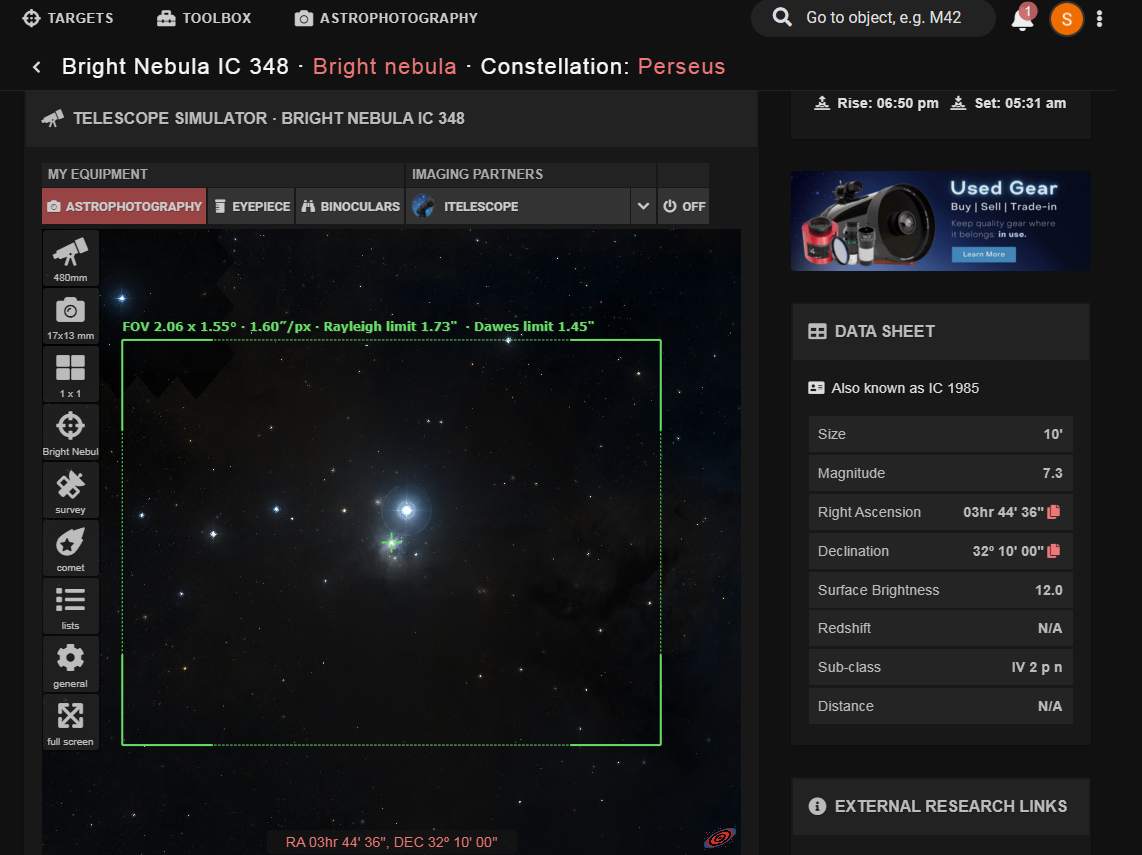
Task: Click the My Equipment header label
Action: click(x=98, y=174)
